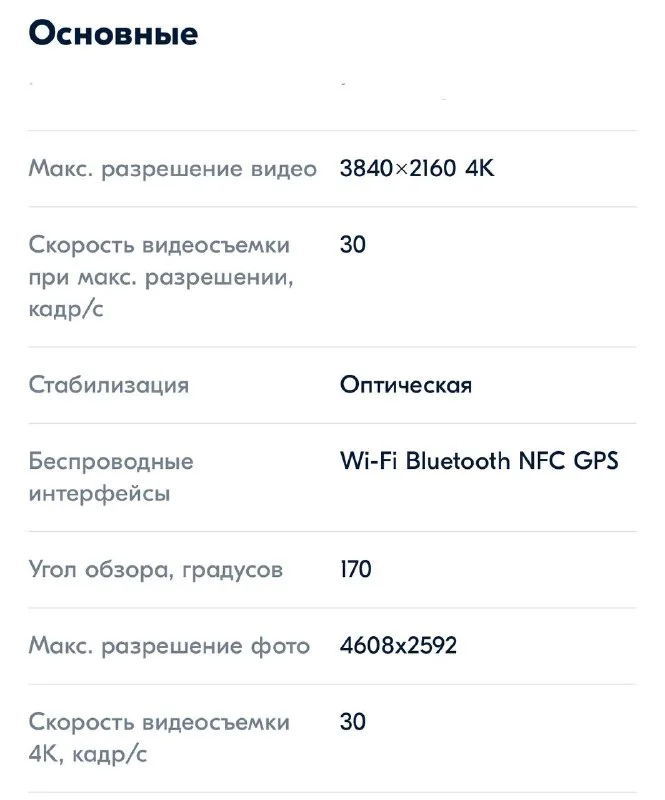The image size is (665, 800).
Task: Click the "4K" text after 3840×2160
Action: [480, 169]
